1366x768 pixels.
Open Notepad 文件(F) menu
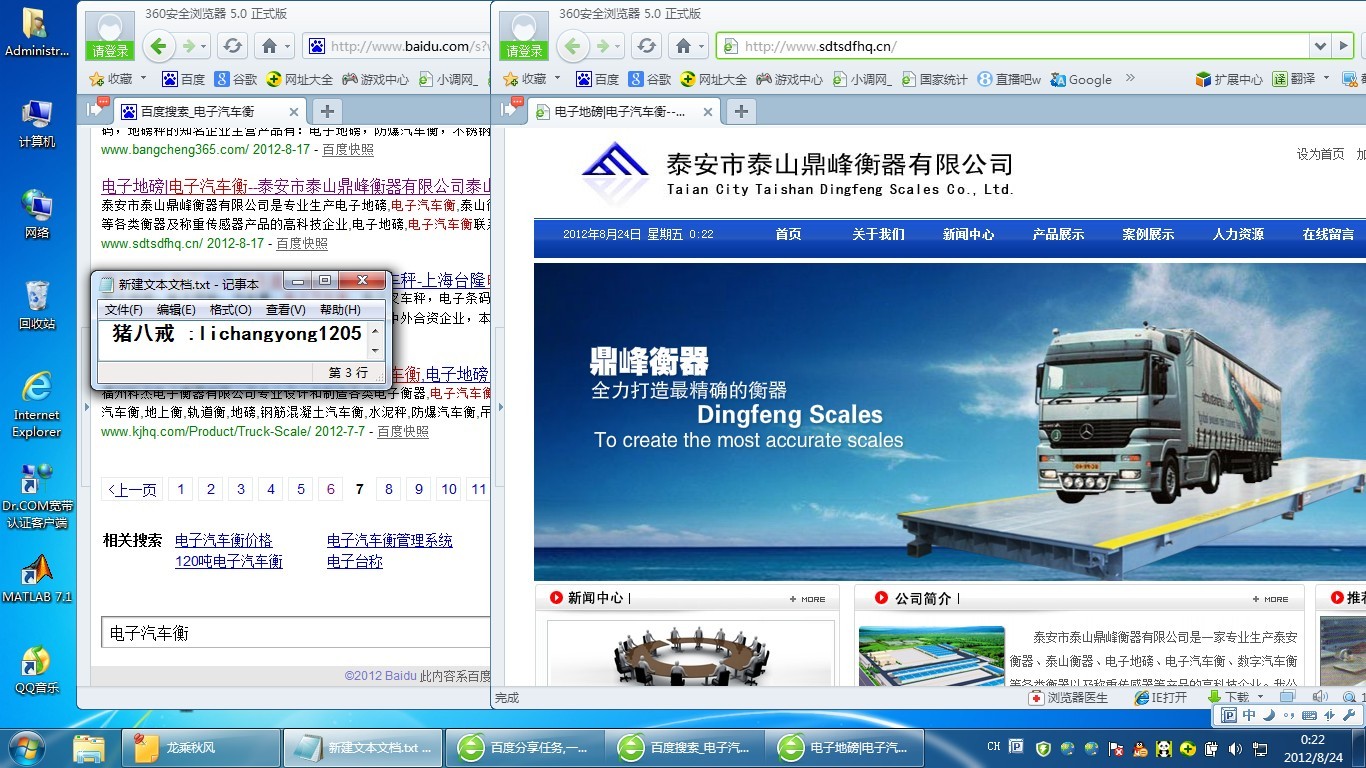(x=124, y=310)
